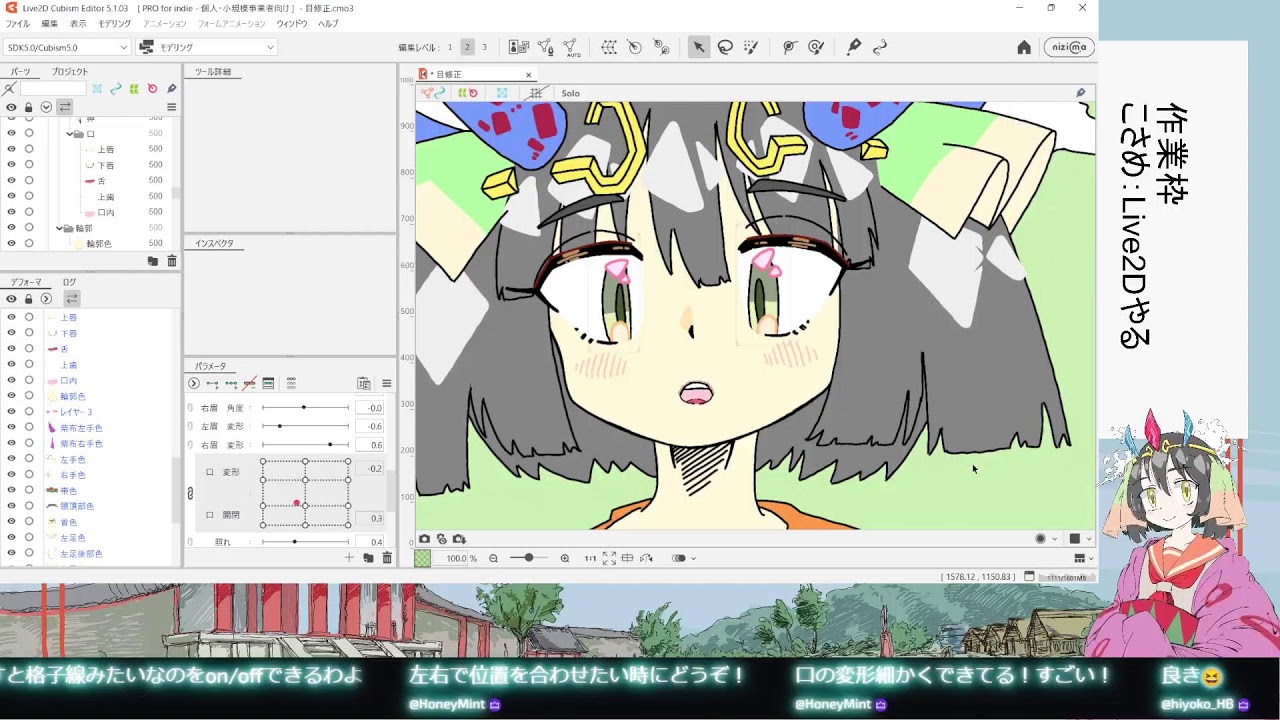Click the 左眉 変形 value field -0.6

point(370,426)
